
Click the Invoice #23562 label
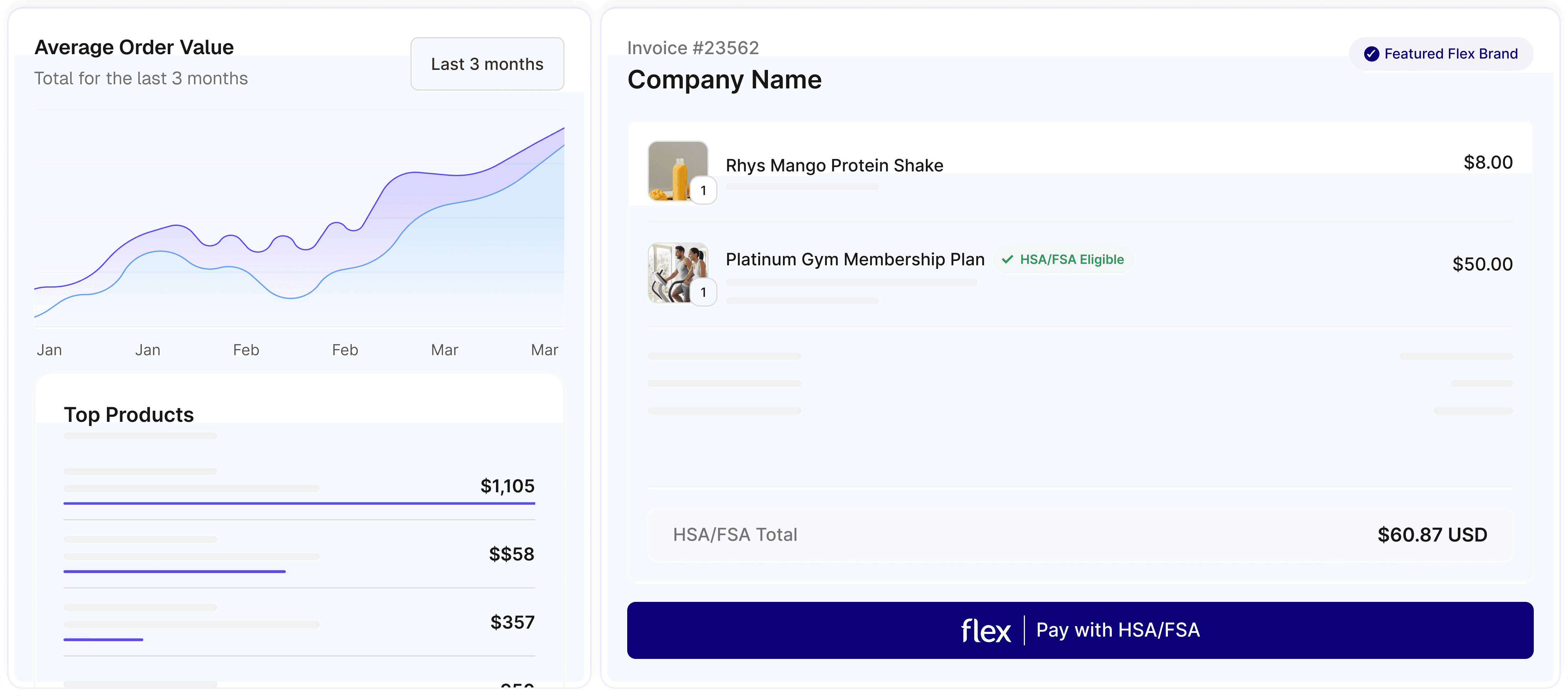tap(693, 48)
